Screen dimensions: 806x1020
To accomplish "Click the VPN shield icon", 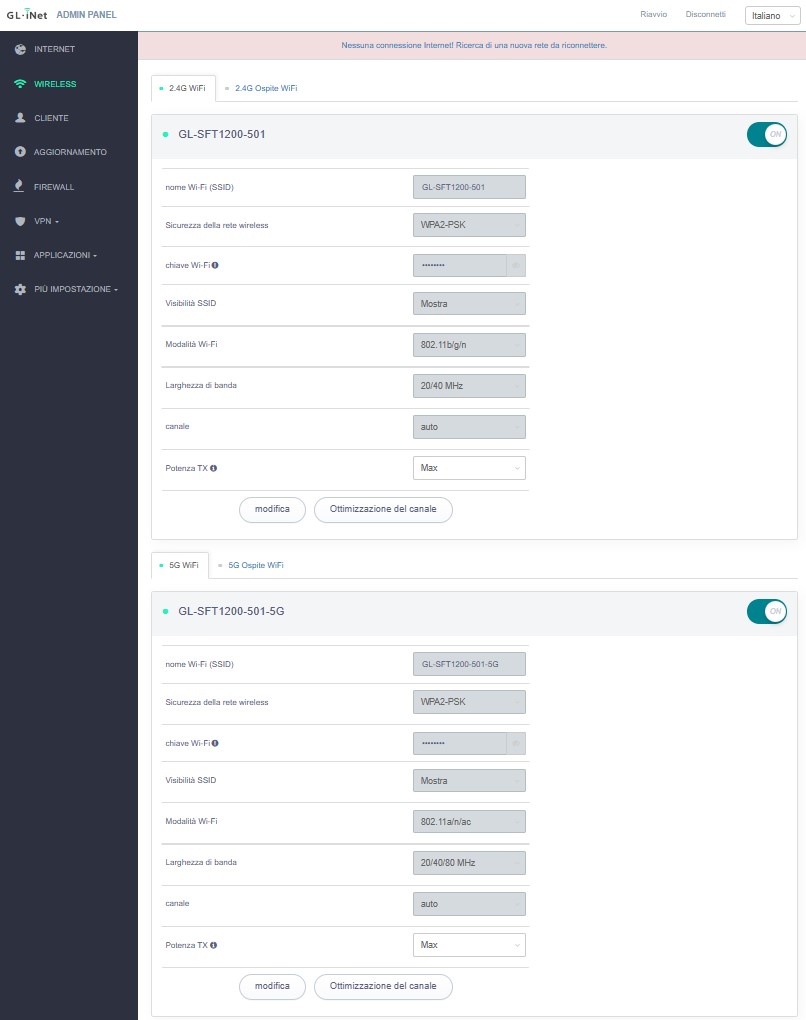I will click(20, 221).
